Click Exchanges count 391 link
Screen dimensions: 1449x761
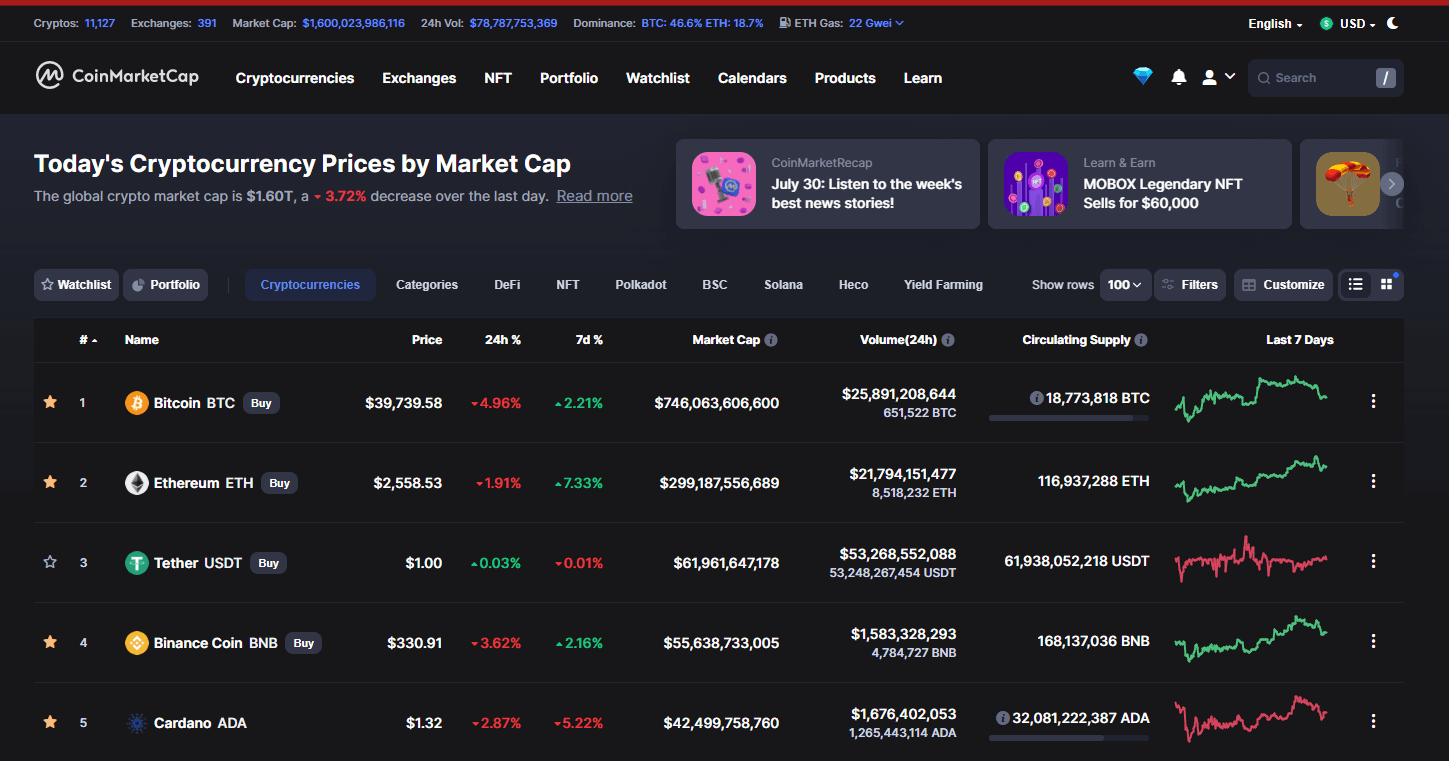click(207, 23)
